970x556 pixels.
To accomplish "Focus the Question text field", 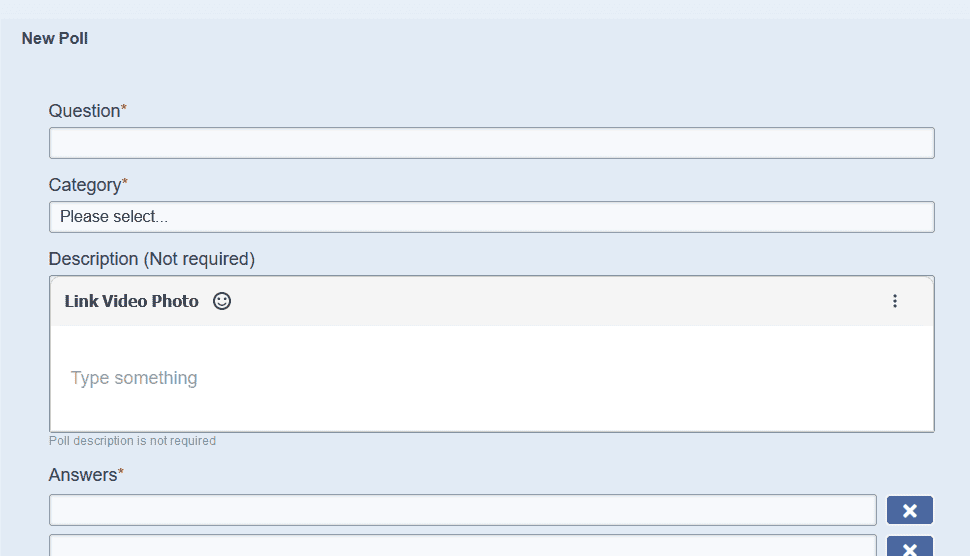I will pos(492,143).
